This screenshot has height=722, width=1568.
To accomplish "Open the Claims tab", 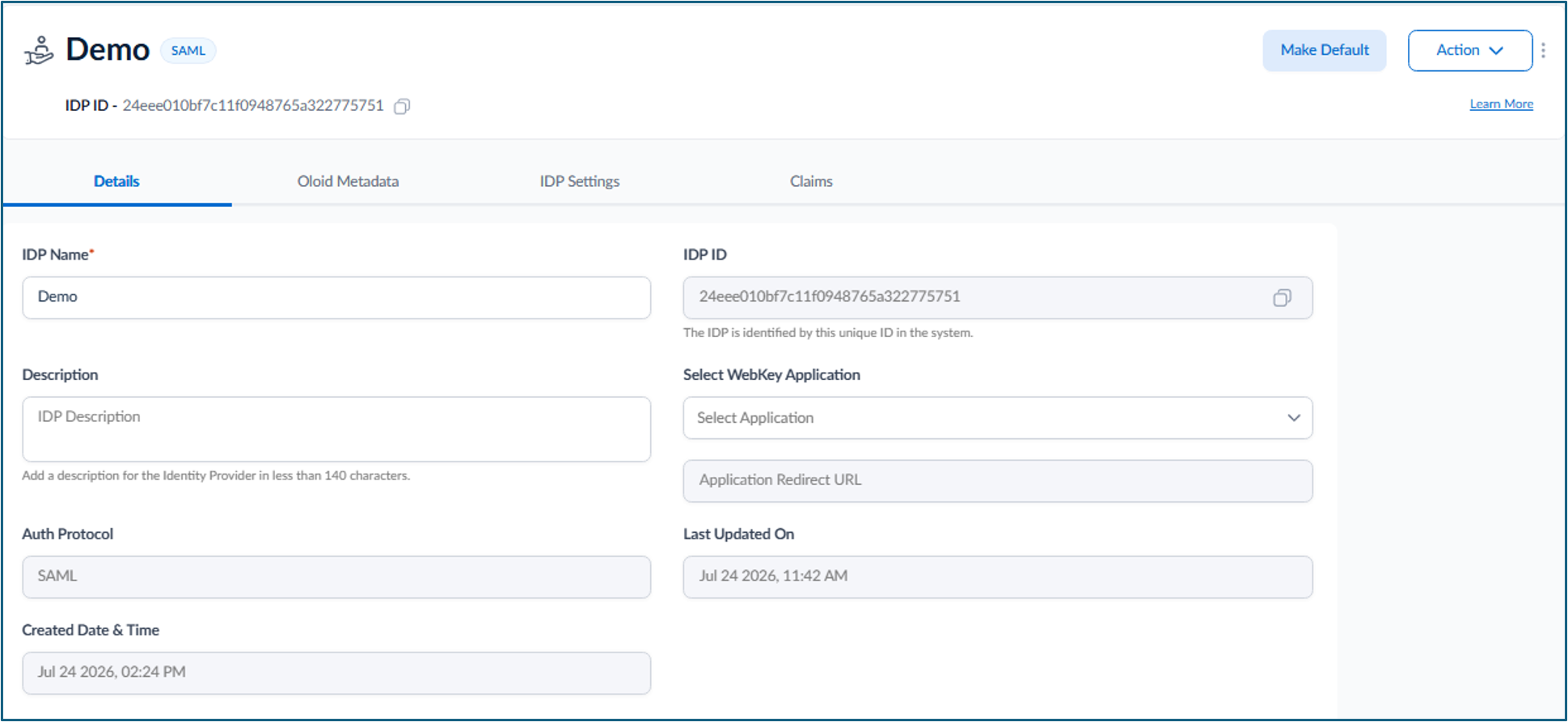I will pyautogui.click(x=811, y=181).
